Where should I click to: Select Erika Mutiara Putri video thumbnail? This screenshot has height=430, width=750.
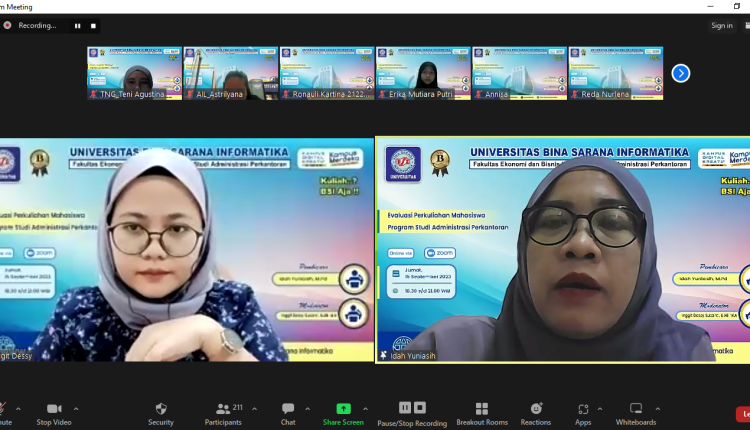423,73
